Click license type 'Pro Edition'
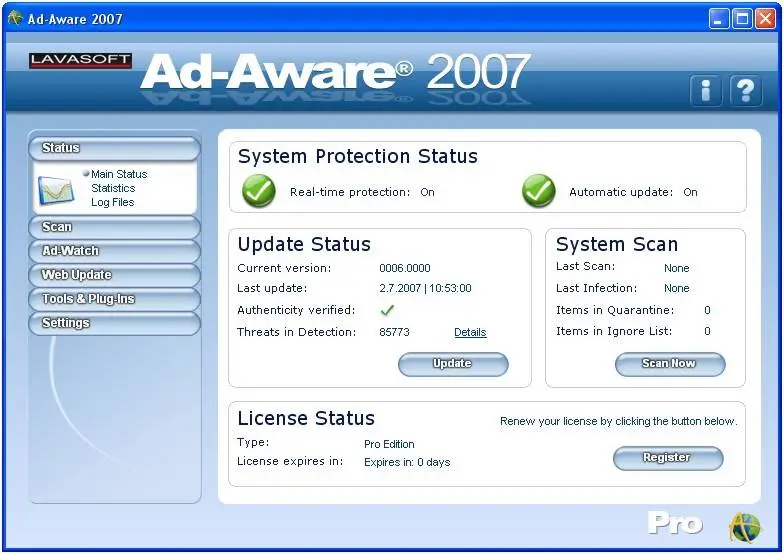The height and width of the screenshot is (554, 784). click(389, 444)
